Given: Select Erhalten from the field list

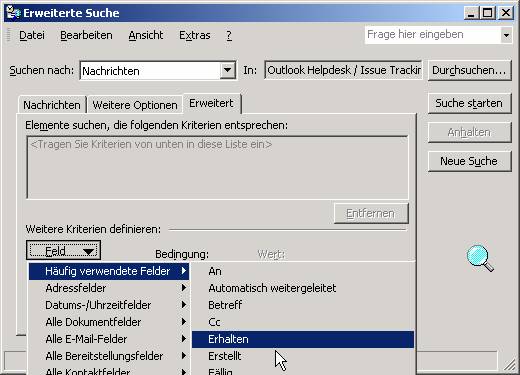Looking at the screenshot, I should (303, 339).
